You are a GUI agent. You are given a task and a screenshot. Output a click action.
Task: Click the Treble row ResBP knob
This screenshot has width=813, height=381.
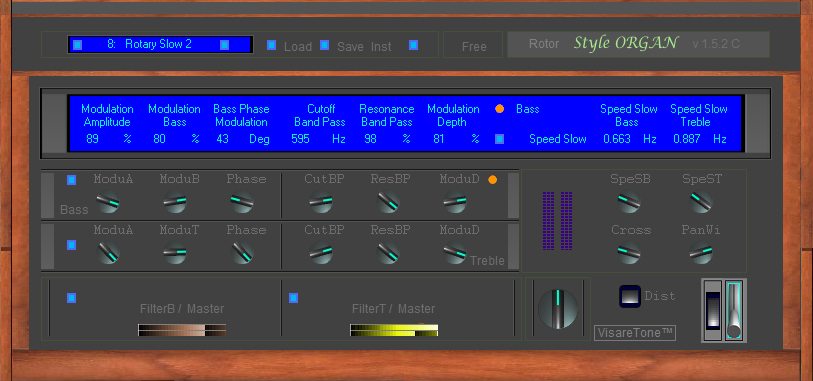(388, 252)
